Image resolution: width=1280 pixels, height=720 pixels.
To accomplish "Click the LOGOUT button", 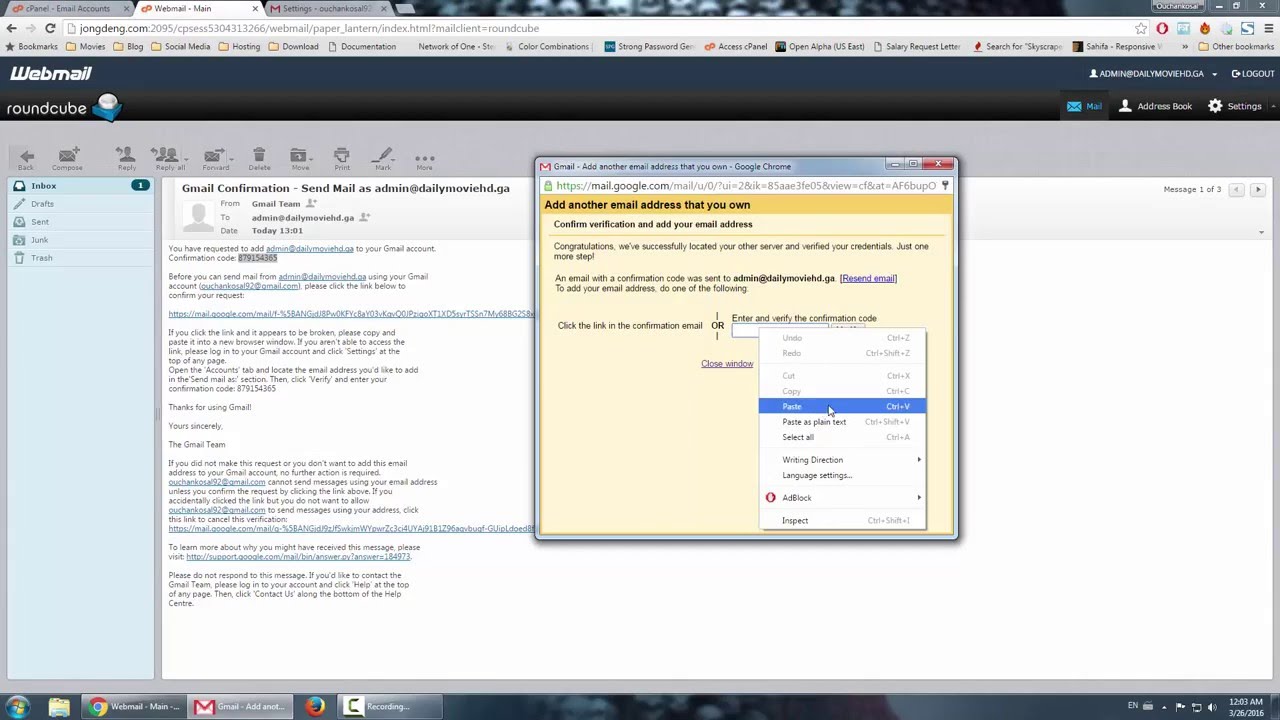I will click(x=1253, y=74).
